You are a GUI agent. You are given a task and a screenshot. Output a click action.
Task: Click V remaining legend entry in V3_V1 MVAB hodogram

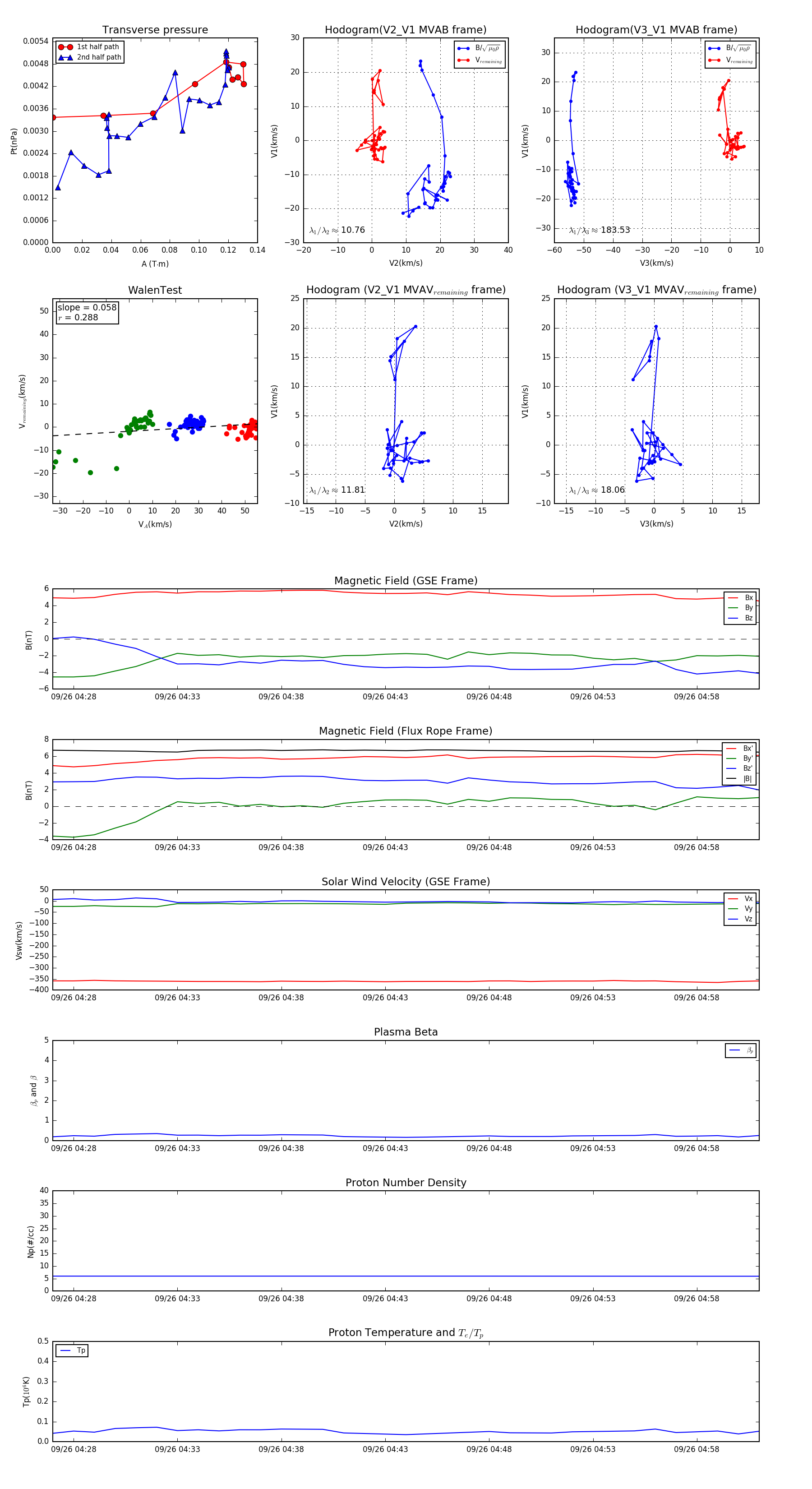(x=730, y=60)
